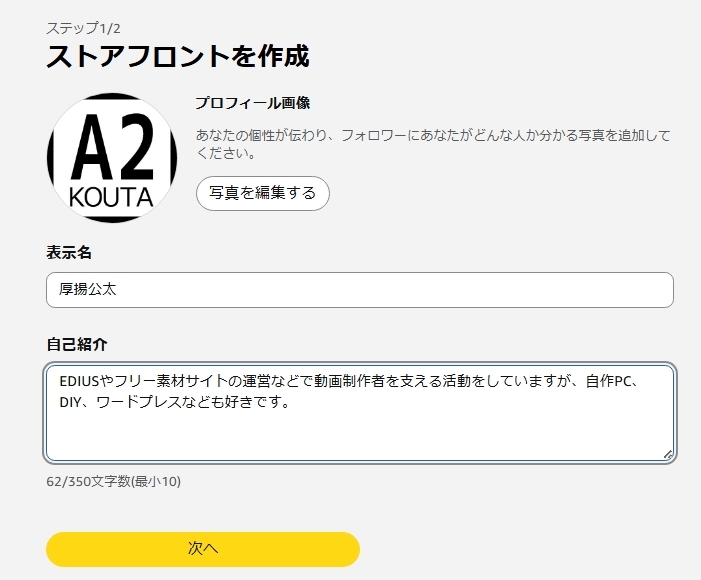Click the A2 KOUTA profile image
The image size is (701, 580).
click(112, 158)
